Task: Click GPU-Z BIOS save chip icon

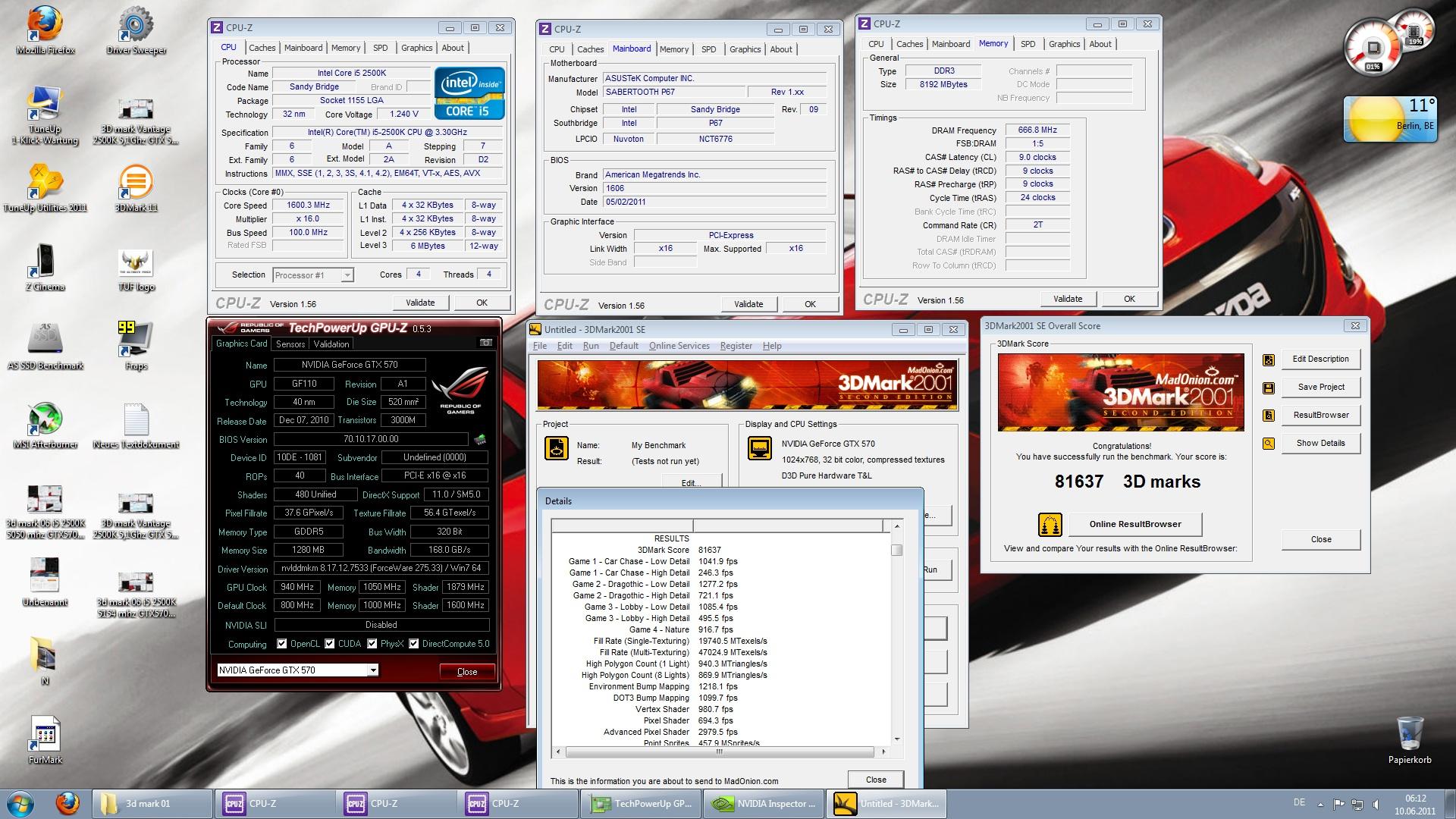Action: click(479, 439)
